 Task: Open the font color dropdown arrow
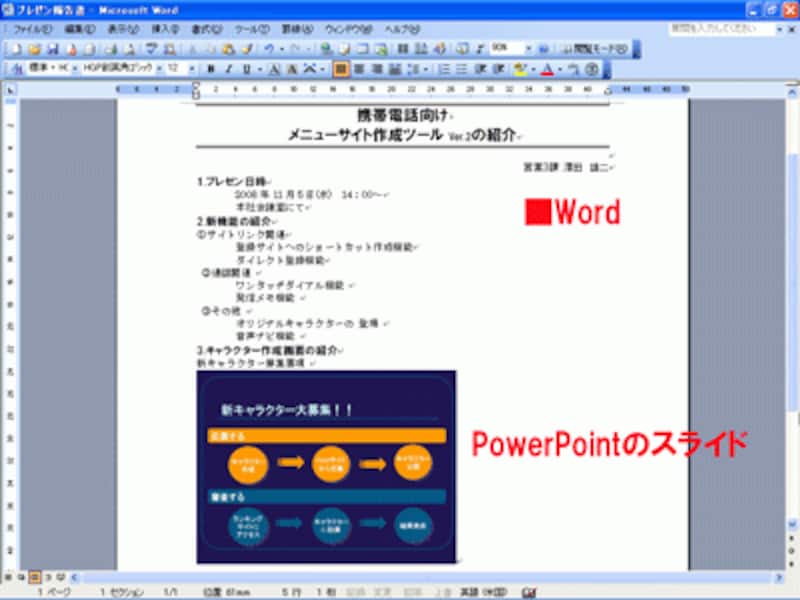coord(560,69)
